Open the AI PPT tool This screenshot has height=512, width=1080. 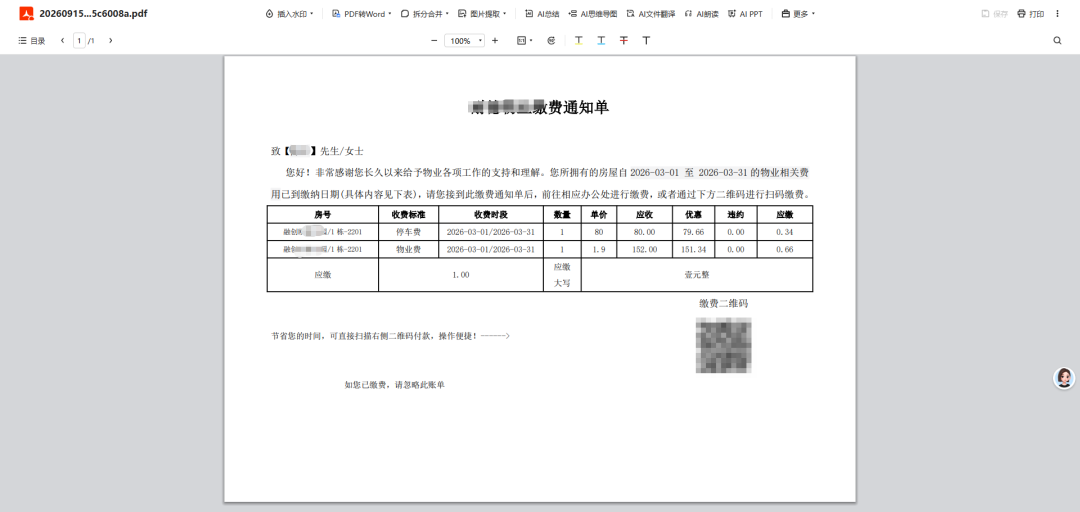(x=745, y=14)
